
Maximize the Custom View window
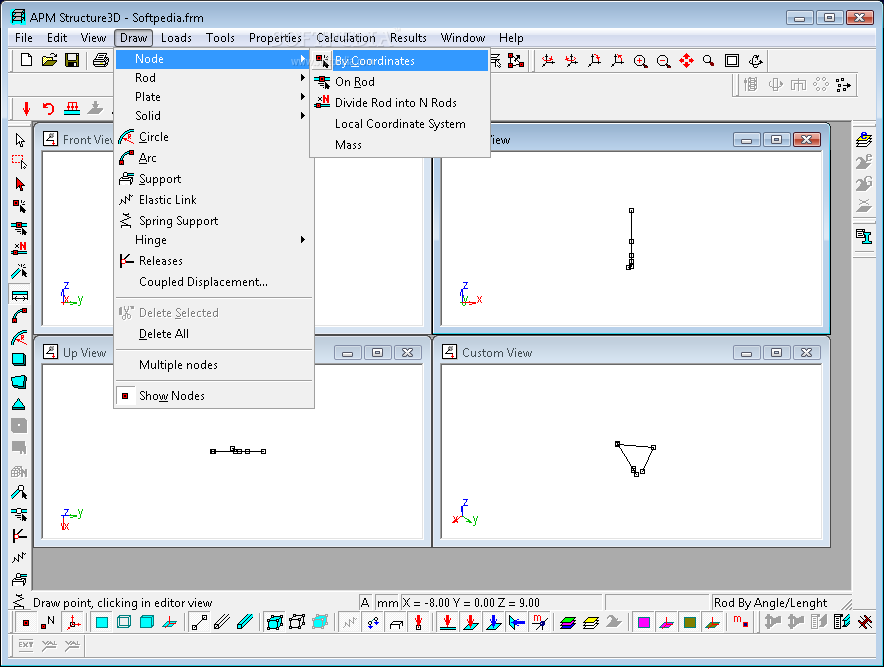pyautogui.click(x=776, y=353)
